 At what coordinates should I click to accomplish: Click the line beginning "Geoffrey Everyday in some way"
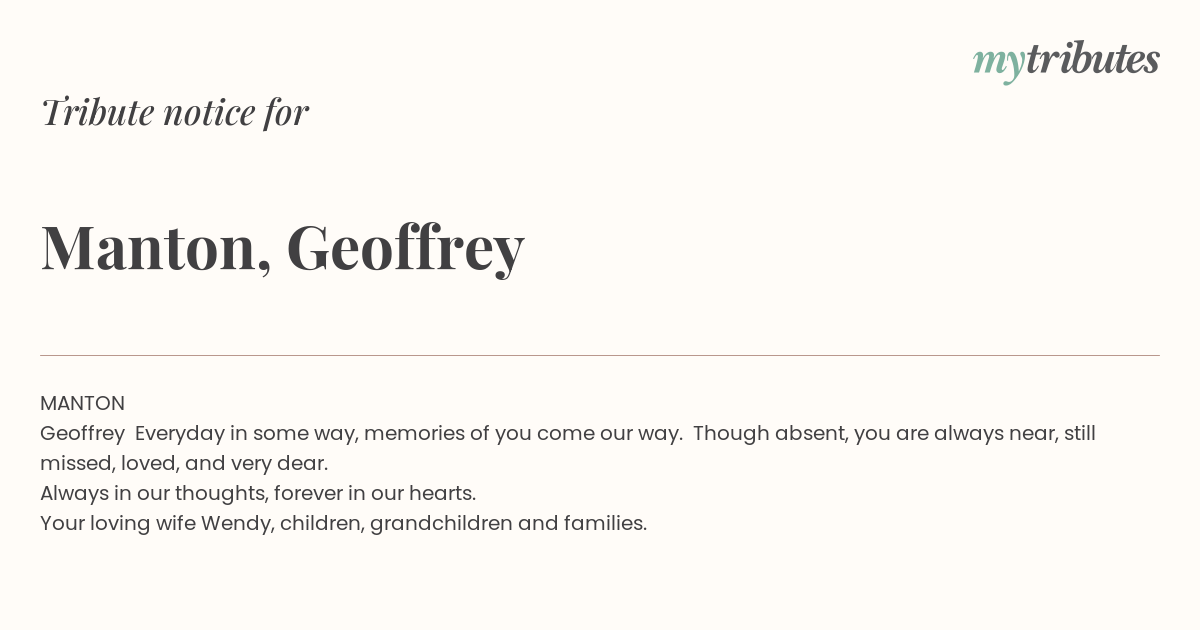(x=568, y=434)
